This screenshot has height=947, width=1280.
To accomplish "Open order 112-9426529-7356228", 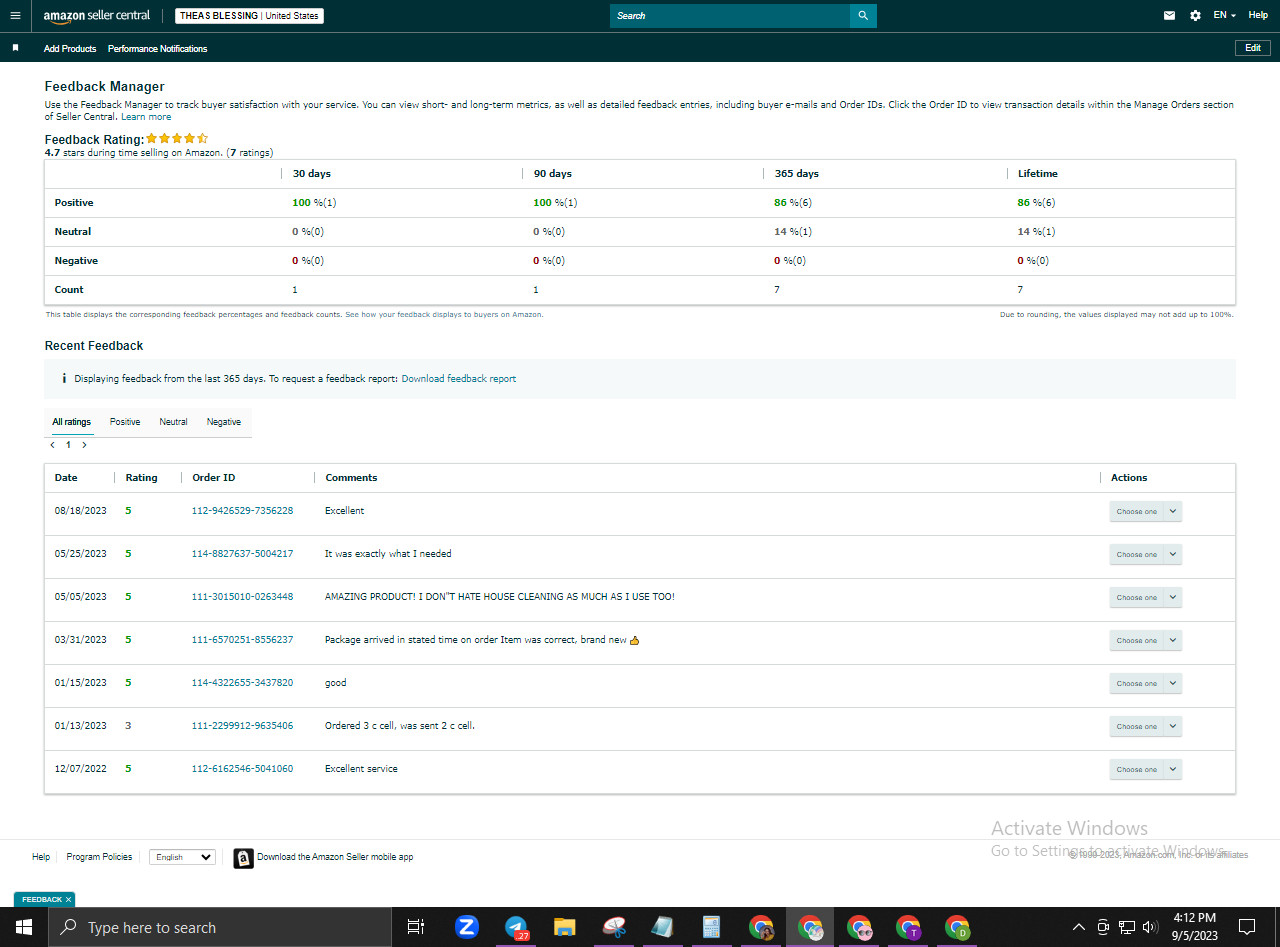I will click(x=242, y=511).
